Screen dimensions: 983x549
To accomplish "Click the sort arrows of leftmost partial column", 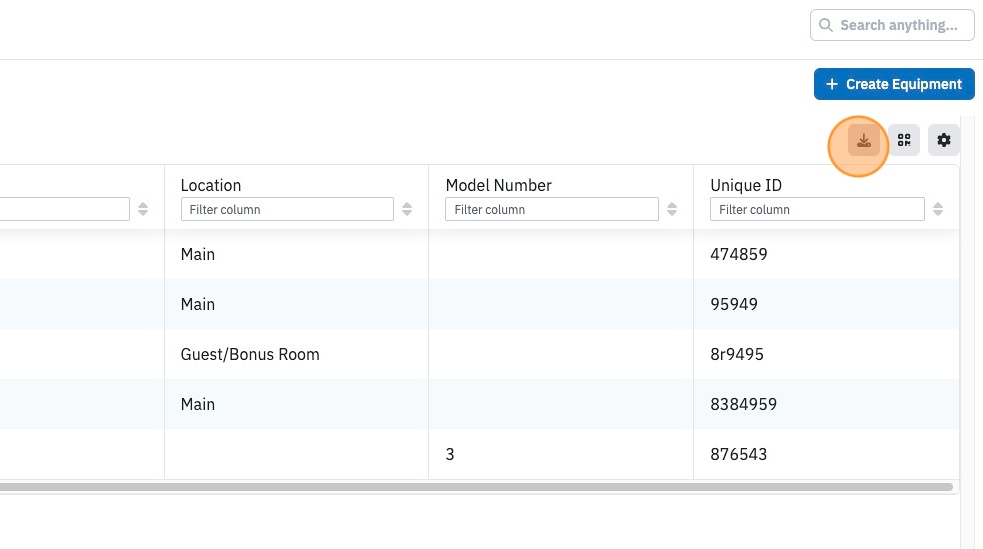I will tap(143, 209).
